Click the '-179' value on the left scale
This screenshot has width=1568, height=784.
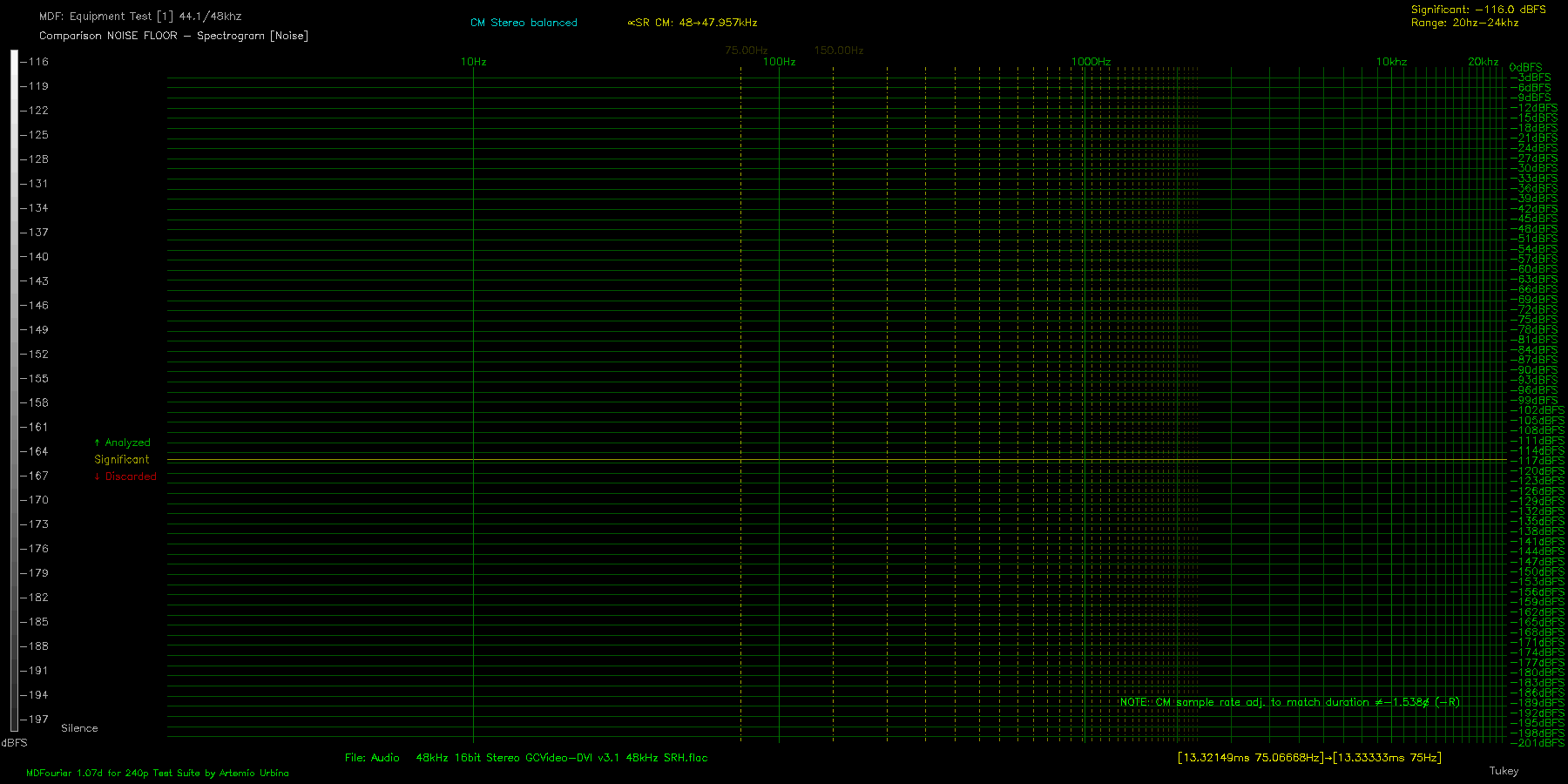click(35, 573)
